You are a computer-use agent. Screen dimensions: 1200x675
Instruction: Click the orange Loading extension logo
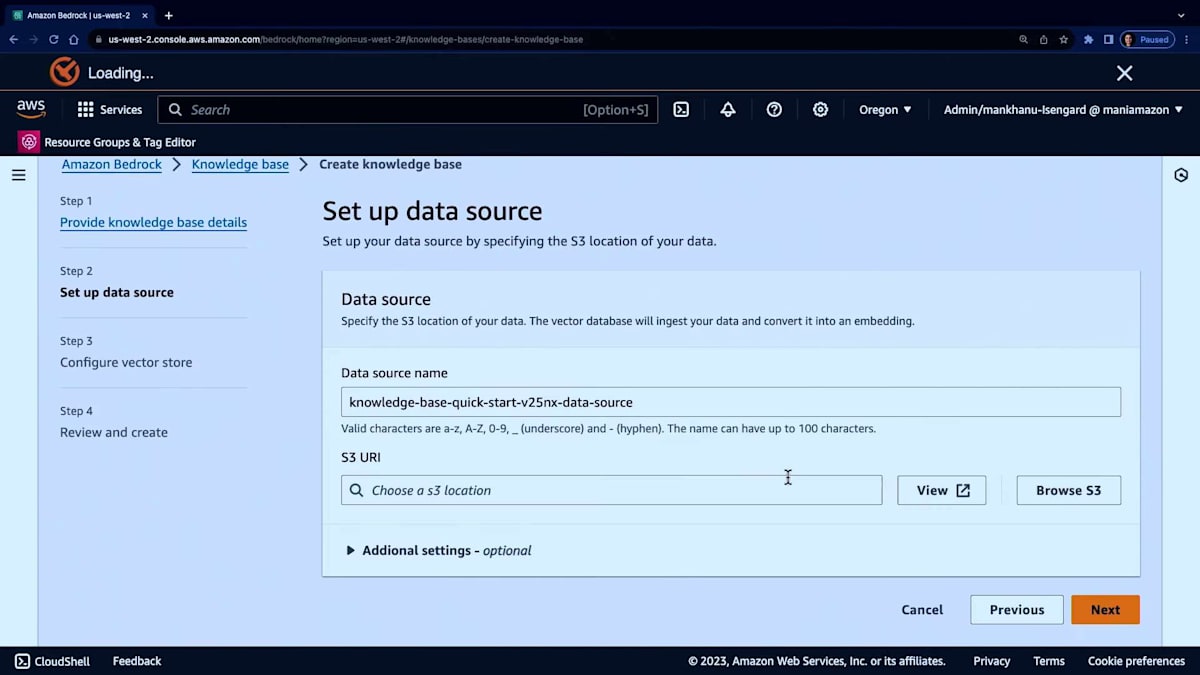point(65,72)
